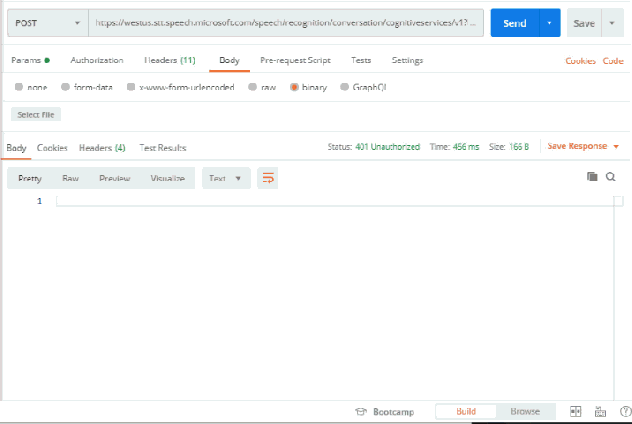Open the help question mark icon
Screen dimensions: 632x424
coord(625,411)
